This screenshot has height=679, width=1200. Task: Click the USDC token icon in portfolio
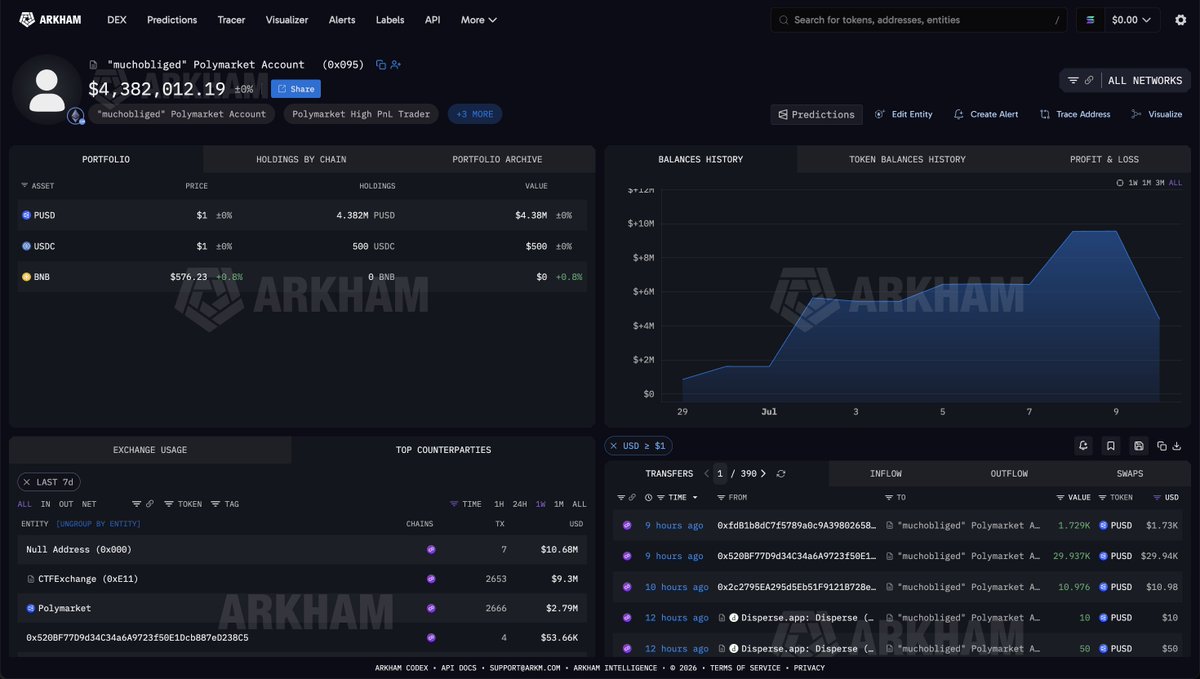(x=27, y=246)
